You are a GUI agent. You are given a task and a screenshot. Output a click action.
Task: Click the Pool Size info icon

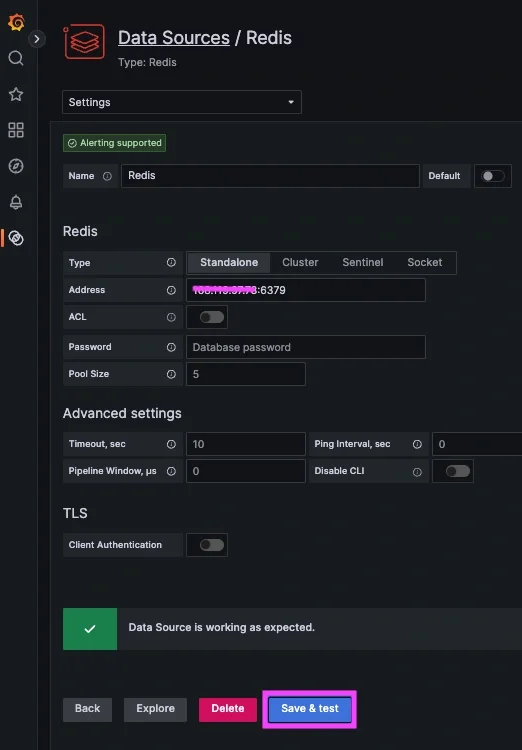pyautogui.click(x=171, y=374)
